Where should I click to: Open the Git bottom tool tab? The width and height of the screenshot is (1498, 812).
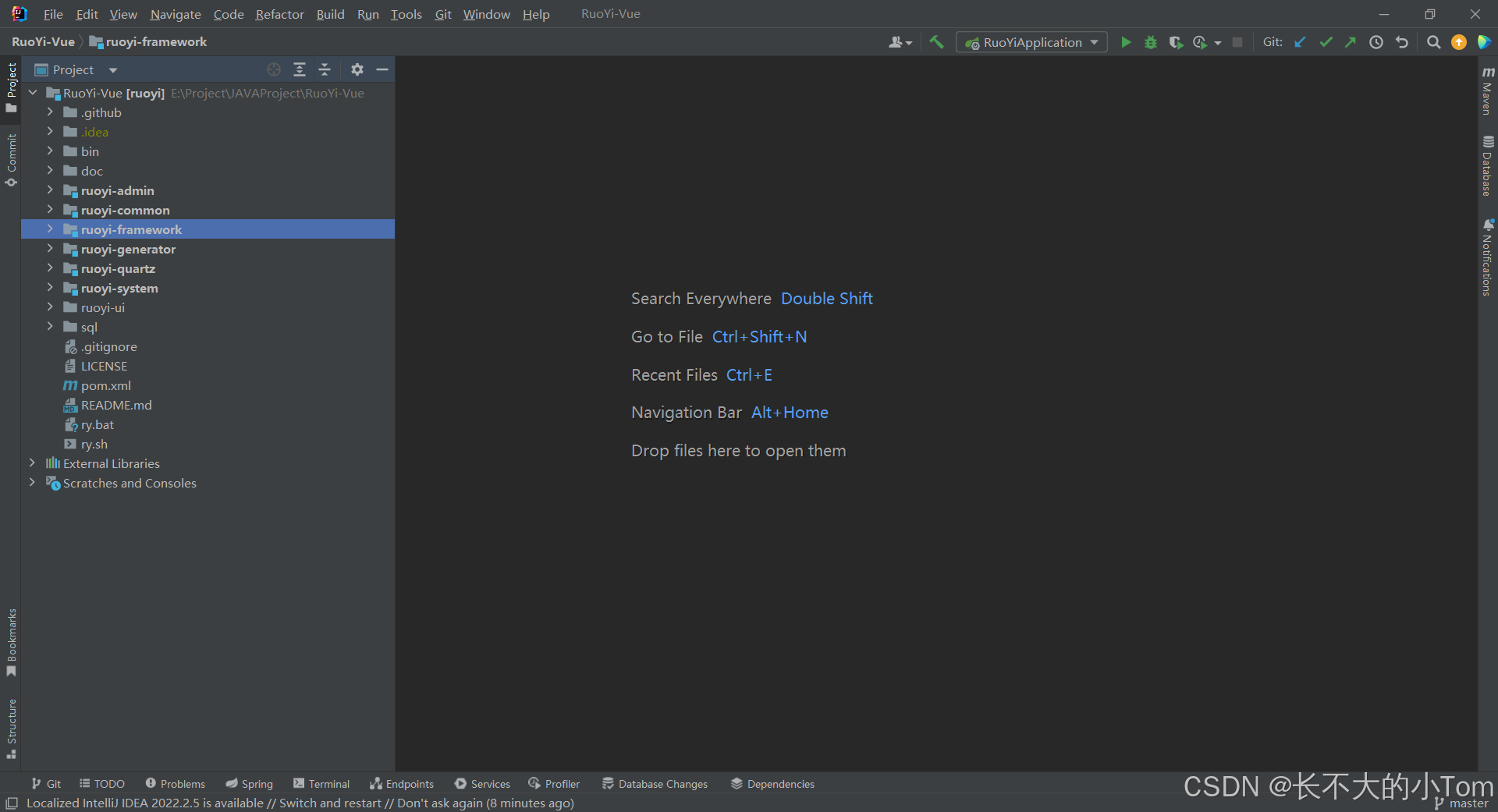click(x=46, y=784)
